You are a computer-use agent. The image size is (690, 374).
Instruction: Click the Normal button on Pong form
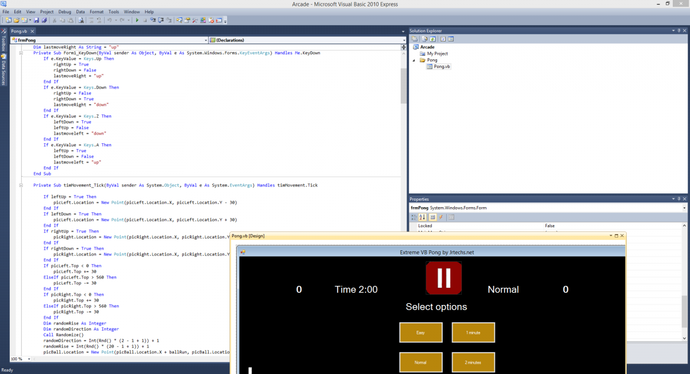point(421,362)
